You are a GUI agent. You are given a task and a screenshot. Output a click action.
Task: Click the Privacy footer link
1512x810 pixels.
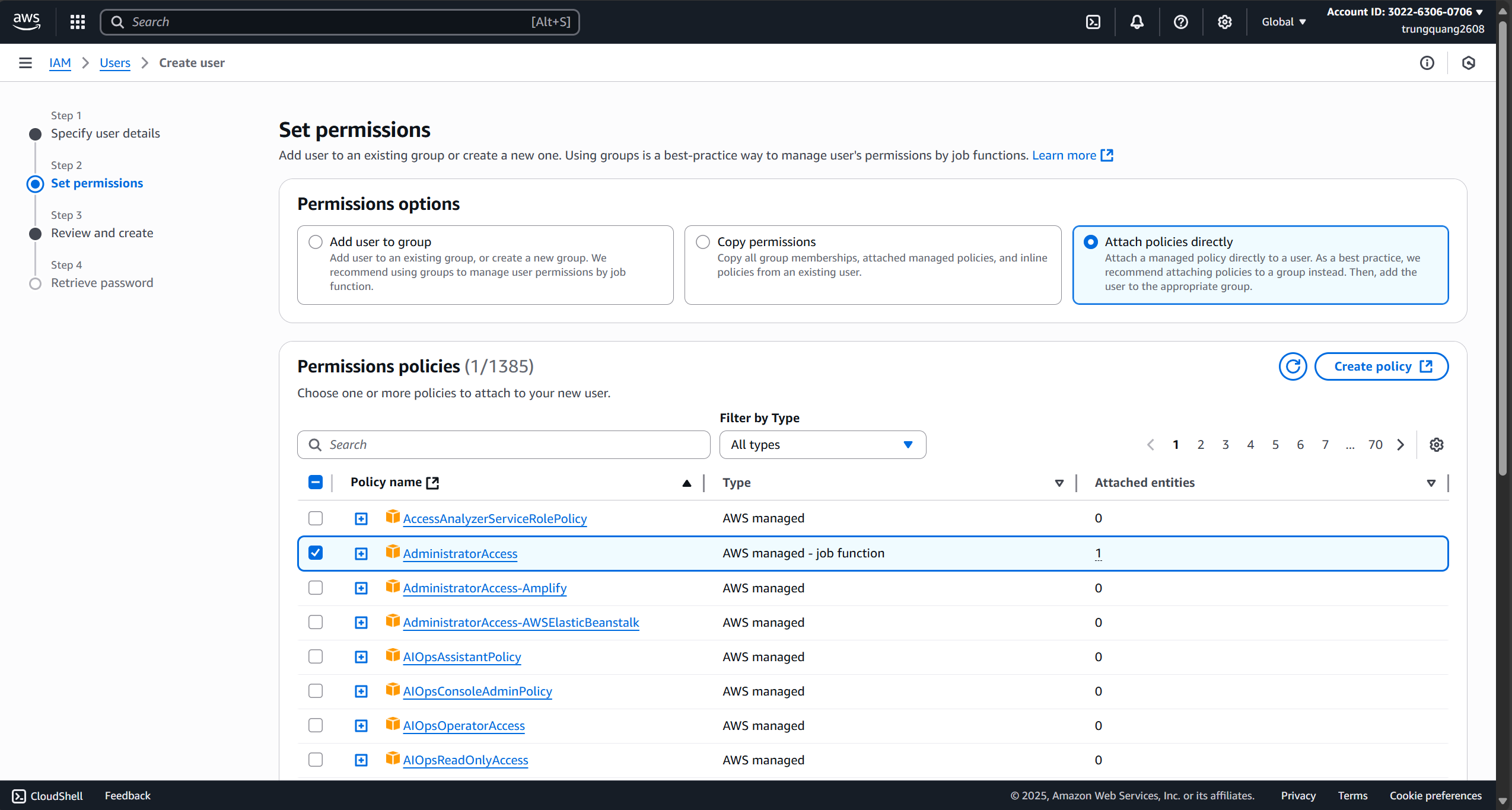point(1298,796)
